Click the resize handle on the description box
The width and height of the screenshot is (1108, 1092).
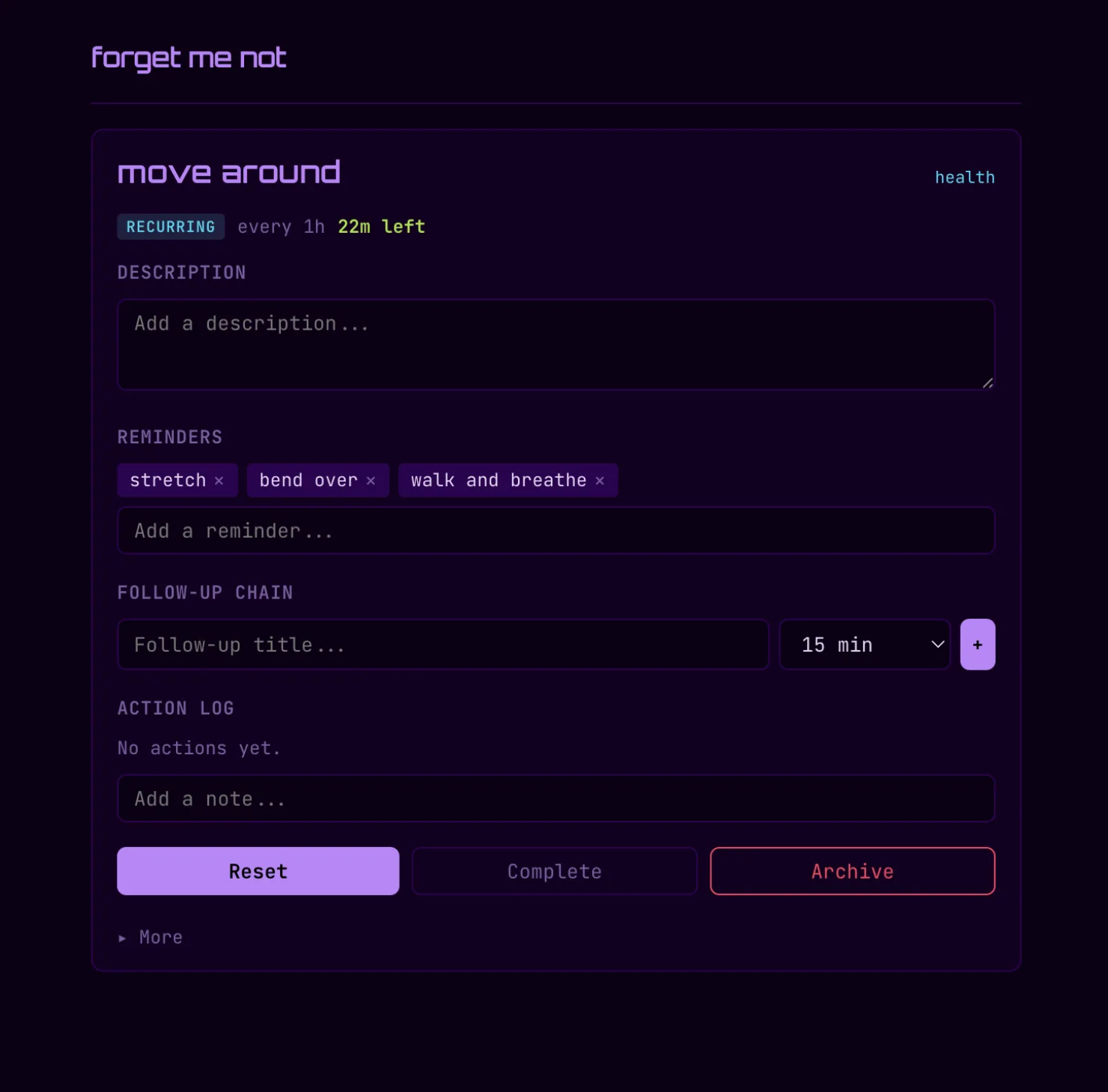tap(988, 383)
